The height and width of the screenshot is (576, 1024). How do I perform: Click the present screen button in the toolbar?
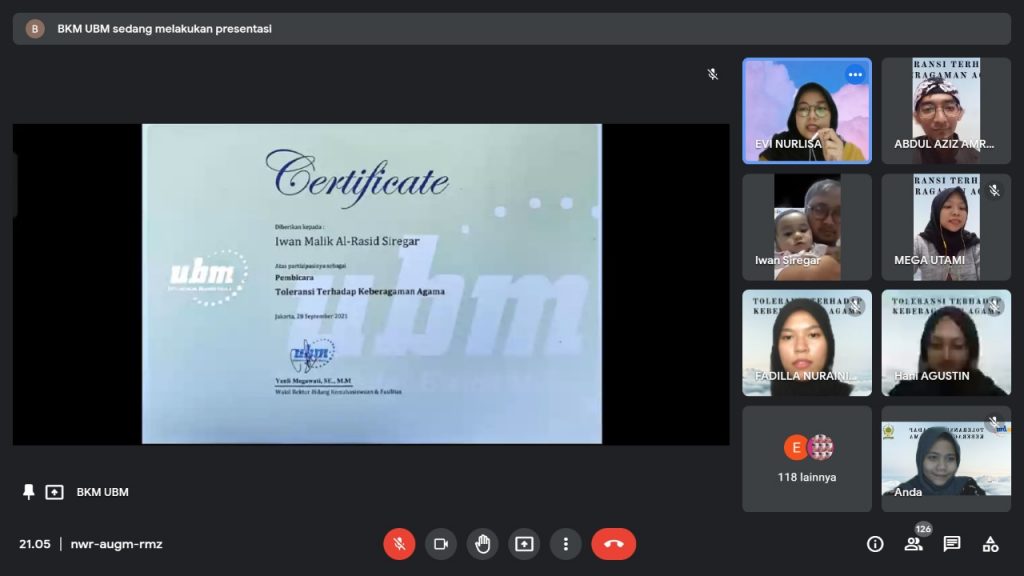click(524, 544)
